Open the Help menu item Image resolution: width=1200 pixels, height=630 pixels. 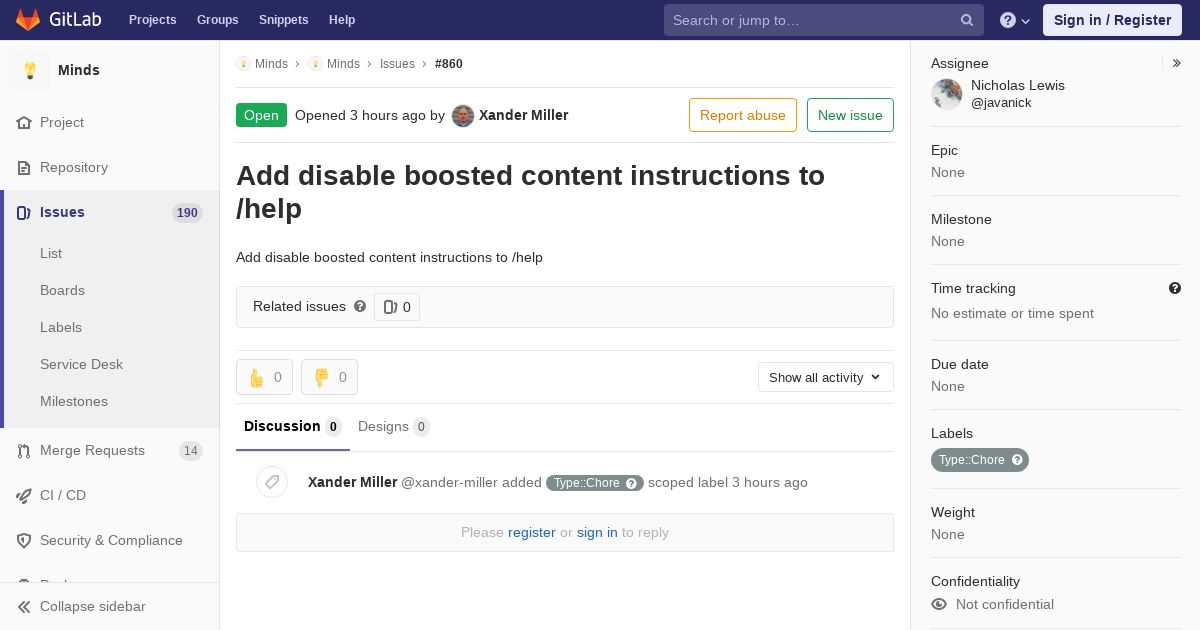coord(342,20)
